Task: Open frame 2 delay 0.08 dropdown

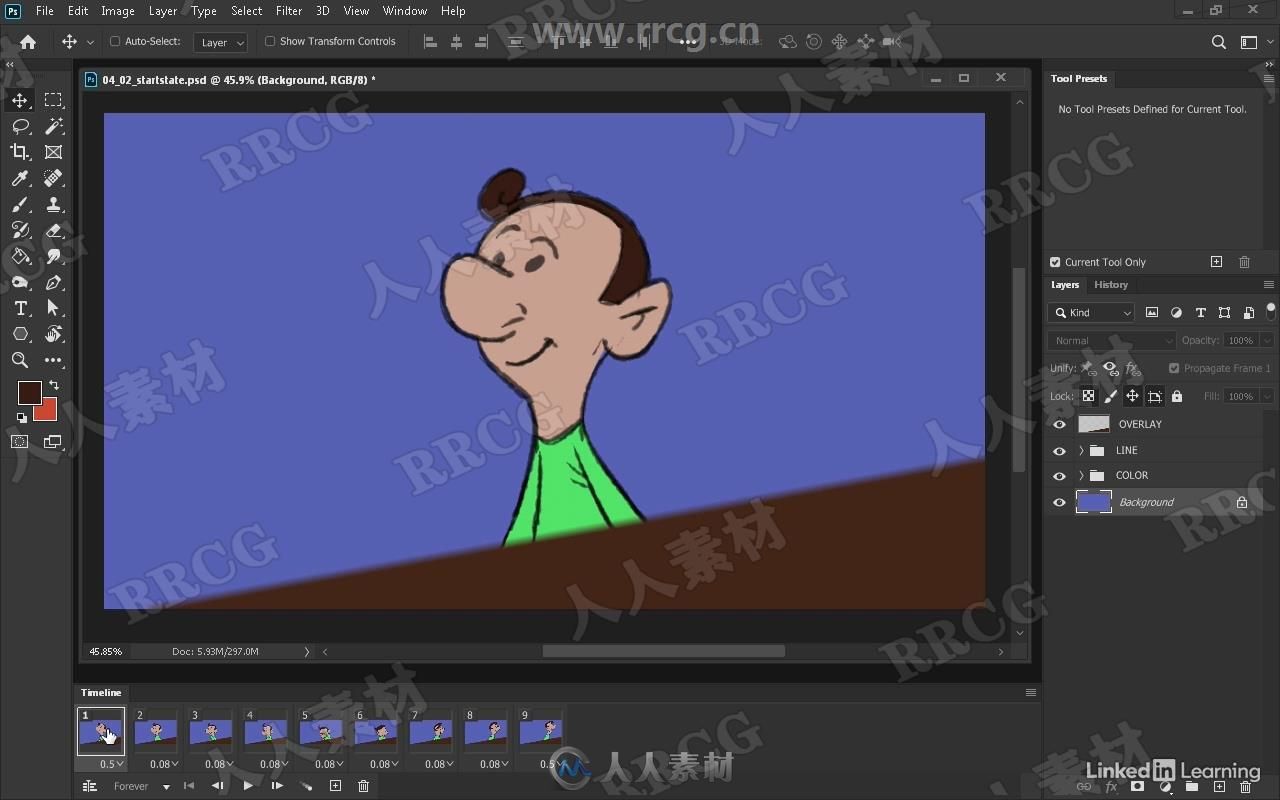Action: tap(165, 764)
